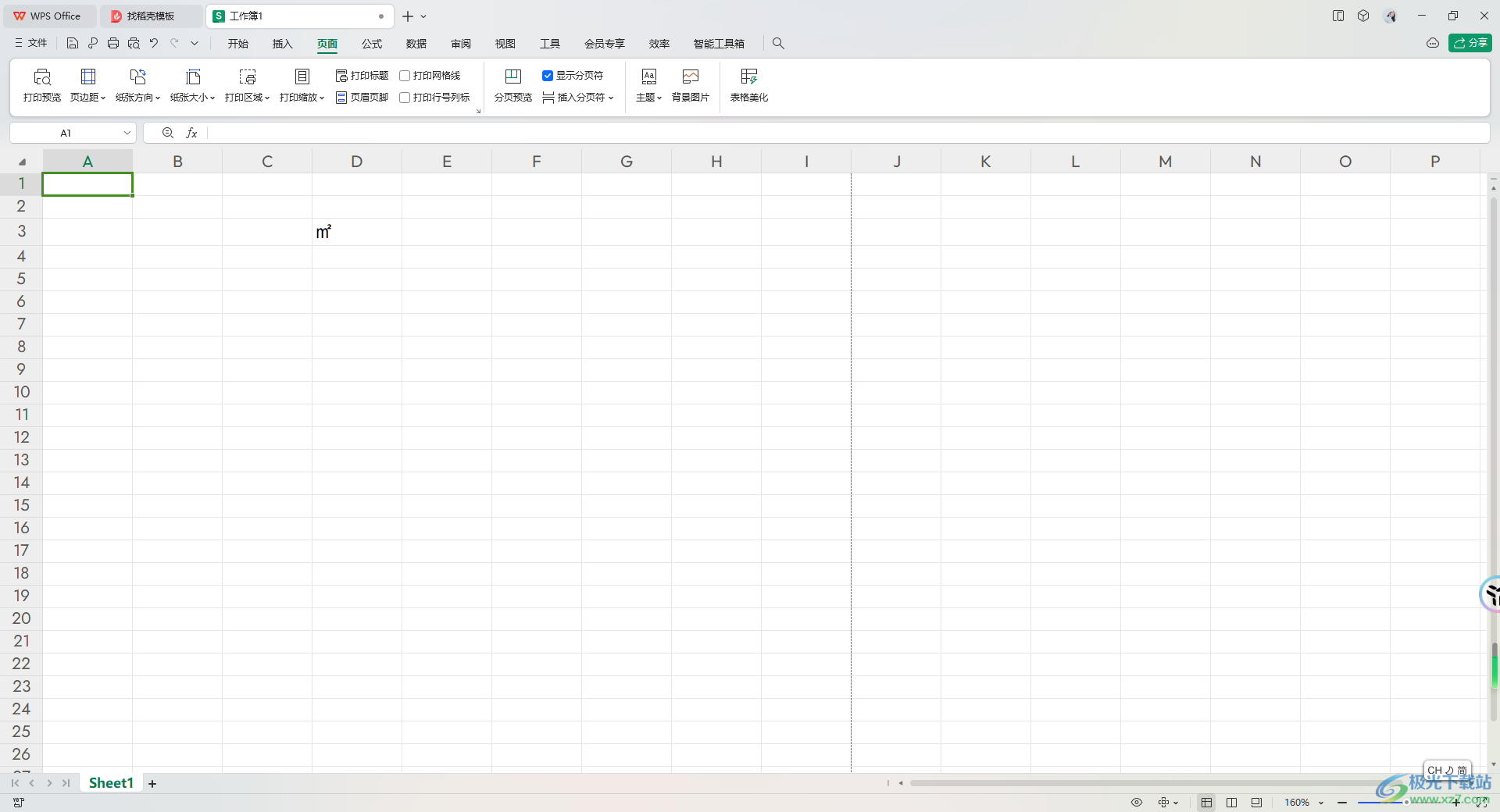Switch to Page Break Preview (分页预览)

(x=513, y=85)
